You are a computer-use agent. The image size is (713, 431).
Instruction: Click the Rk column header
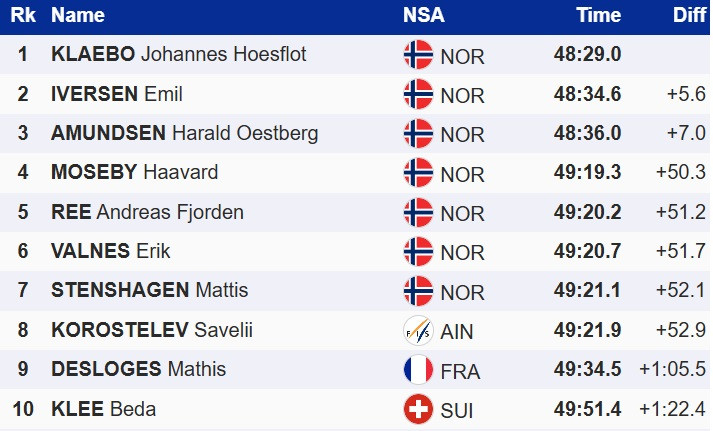(22, 15)
